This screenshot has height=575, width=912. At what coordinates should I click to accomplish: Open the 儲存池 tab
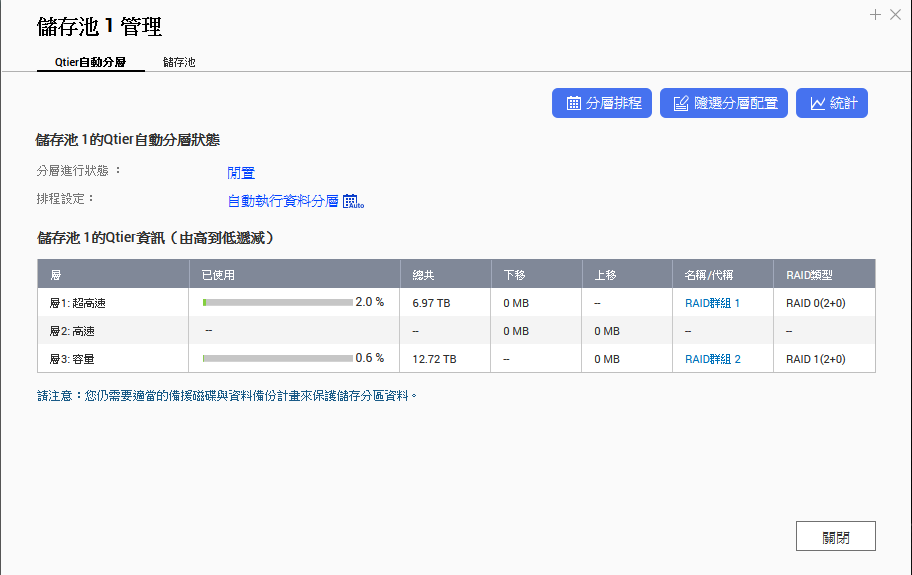pyautogui.click(x=179, y=62)
